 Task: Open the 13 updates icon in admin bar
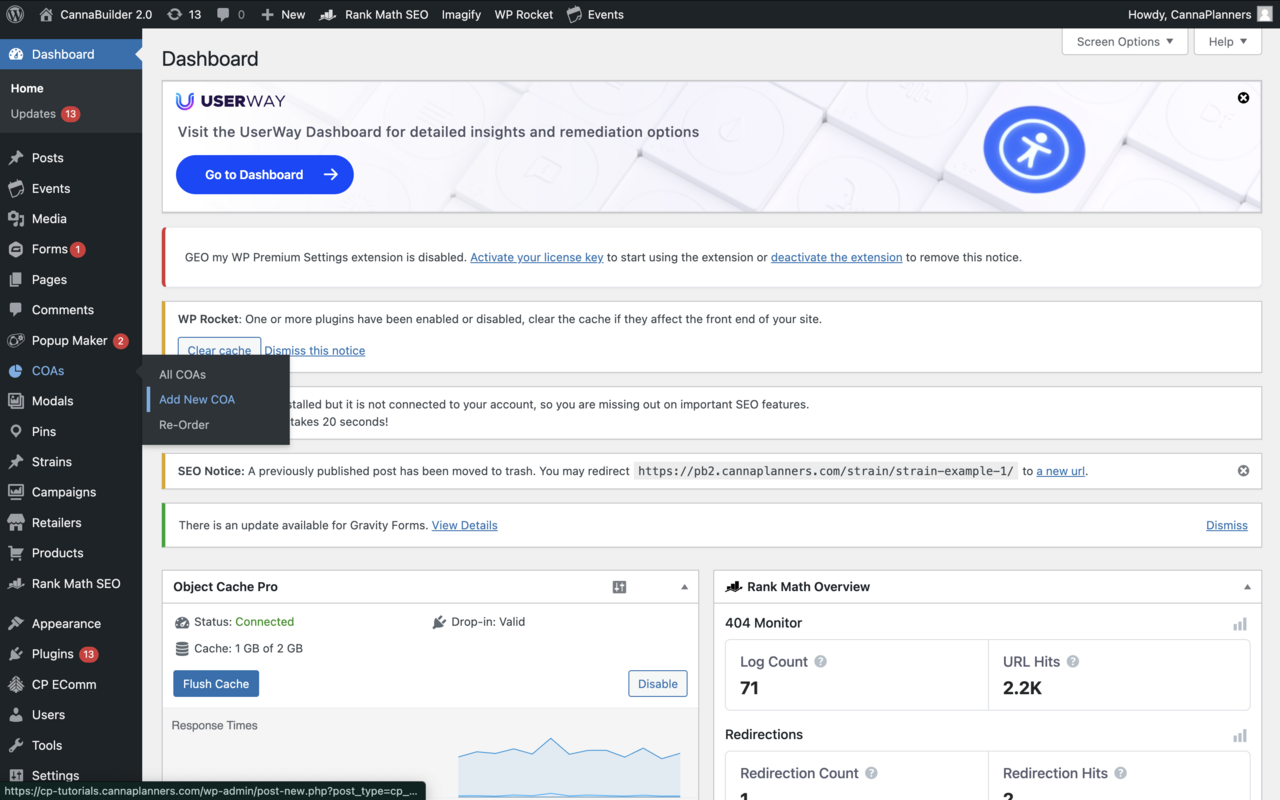184,14
